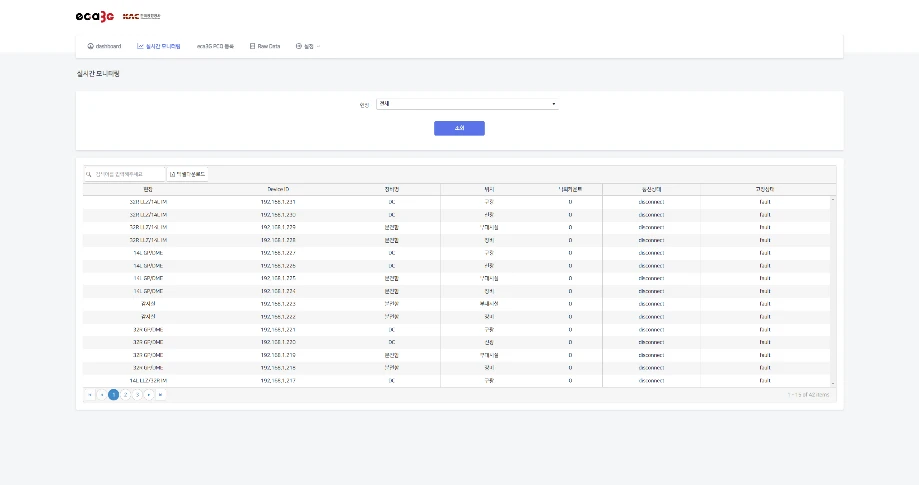Viewport: 919px width, 485px height.
Task: Select Device ID cell 192.168.1.226
Action: (278, 266)
